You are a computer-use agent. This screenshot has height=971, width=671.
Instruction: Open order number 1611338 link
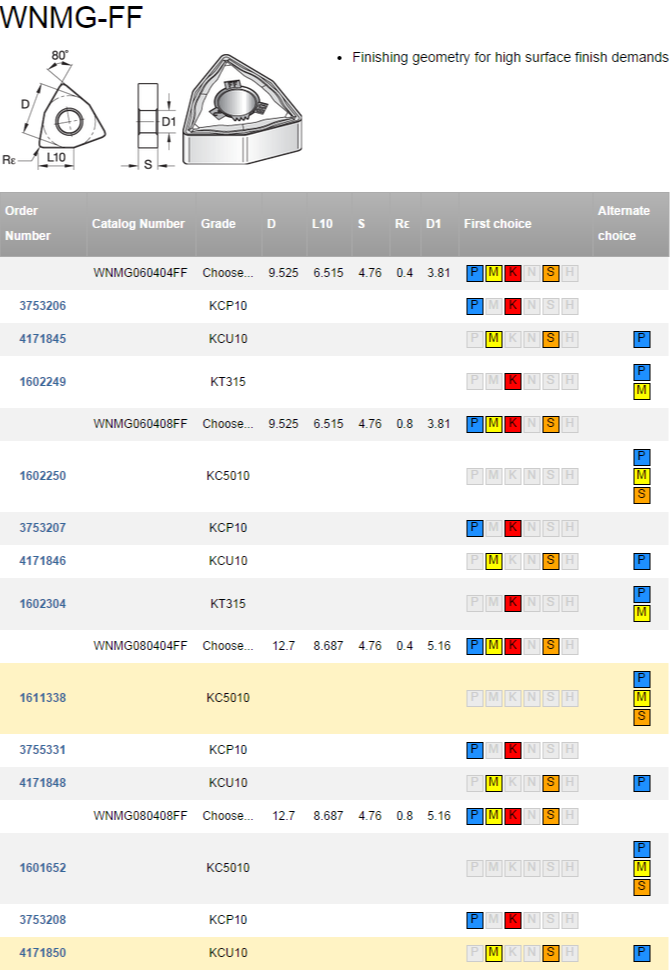tap(43, 698)
